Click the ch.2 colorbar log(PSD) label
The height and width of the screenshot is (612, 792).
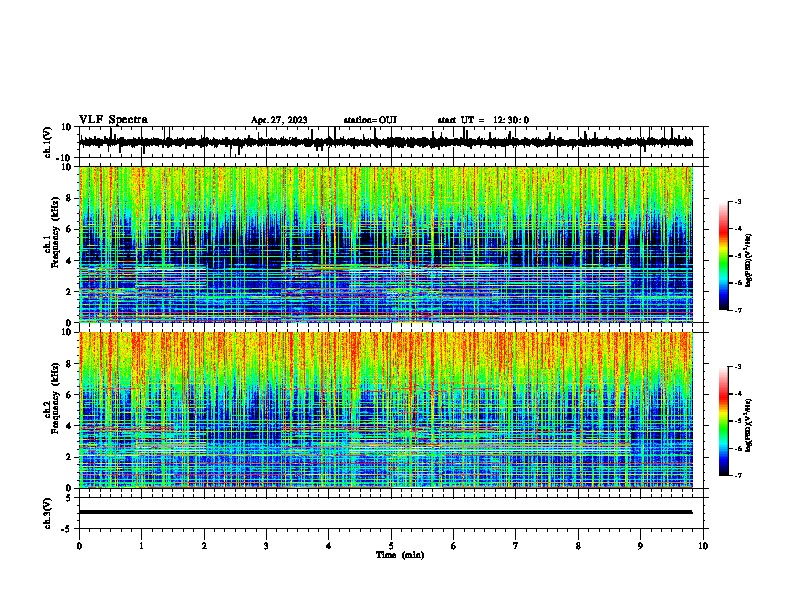749,425
